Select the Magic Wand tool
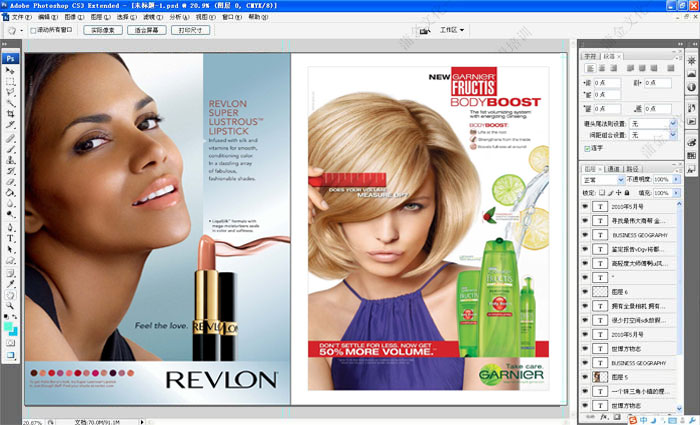The width and height of the screenshot is (700, 425). pos(10,103)
